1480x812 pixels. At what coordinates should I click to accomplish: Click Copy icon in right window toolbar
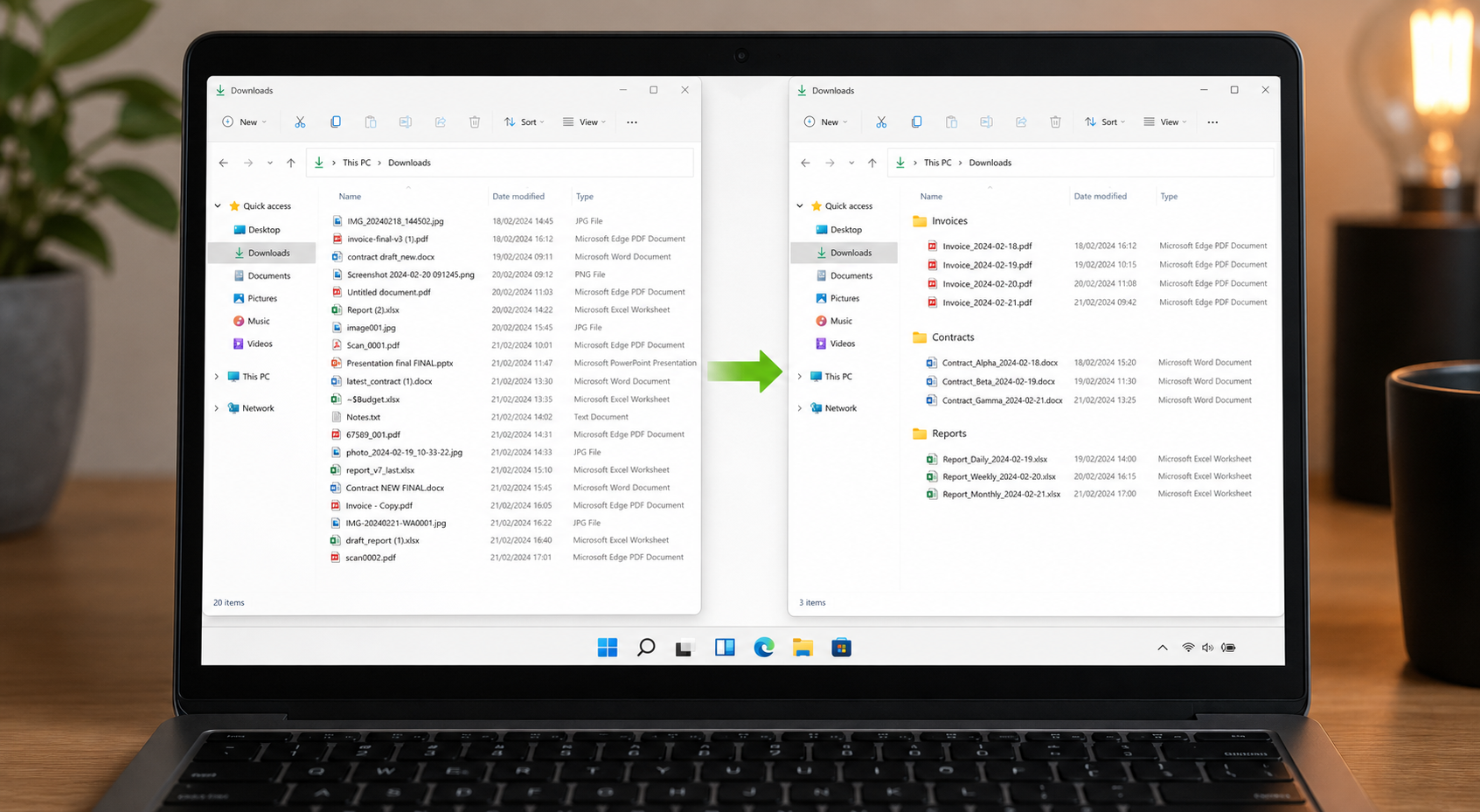pyautogui.click(x=916, y=122)
